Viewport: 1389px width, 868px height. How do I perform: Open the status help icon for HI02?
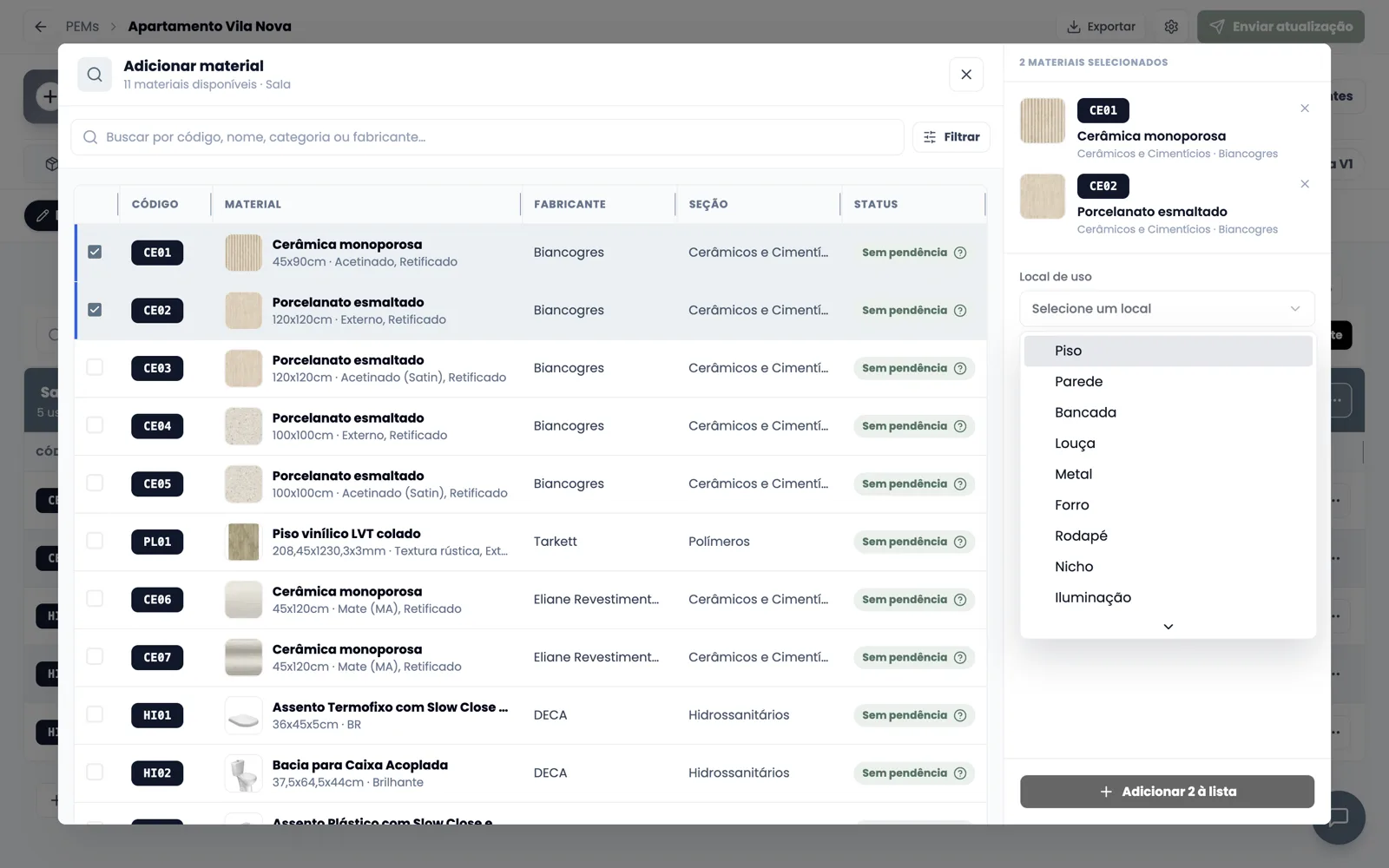[x=960, y=773]
